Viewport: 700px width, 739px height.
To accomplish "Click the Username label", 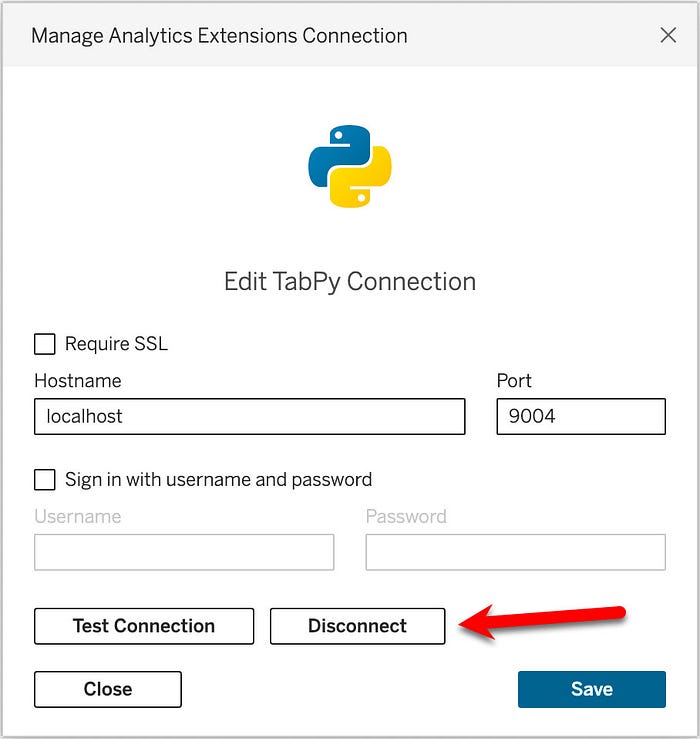I will pyautogui.click(x=78, y=516).
